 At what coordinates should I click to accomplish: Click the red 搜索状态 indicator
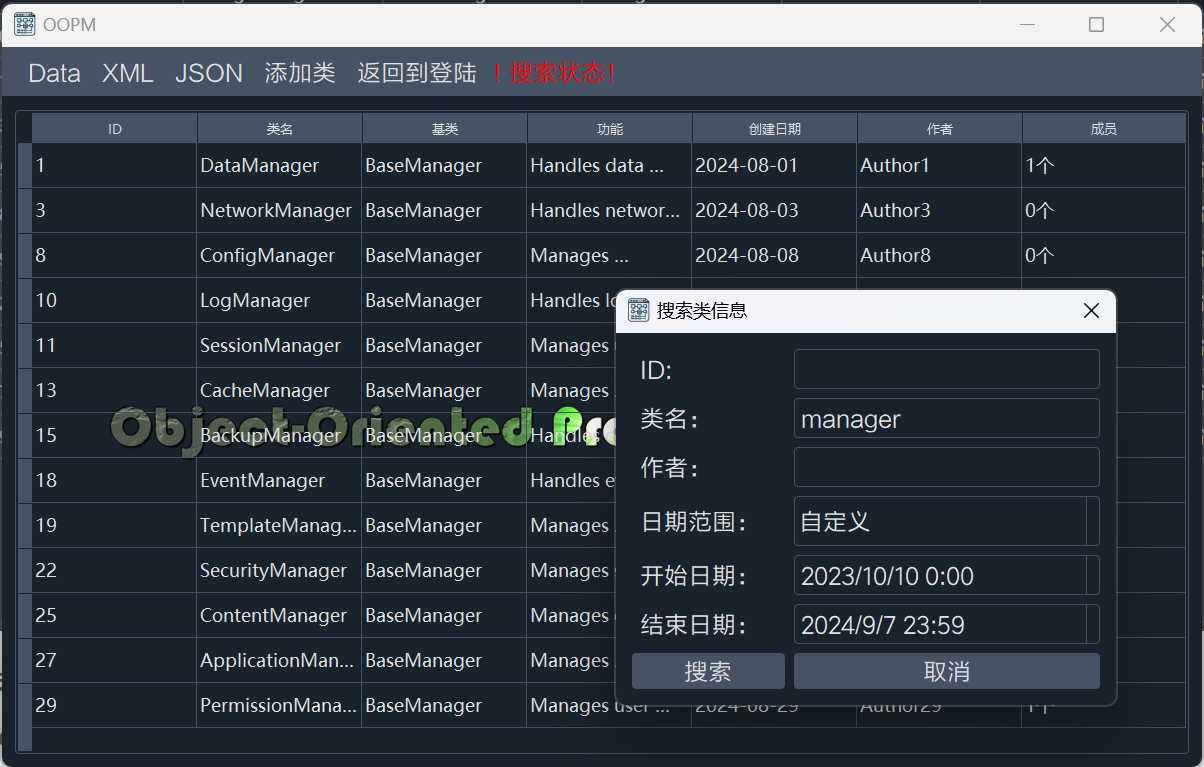[x=555, y=73]
